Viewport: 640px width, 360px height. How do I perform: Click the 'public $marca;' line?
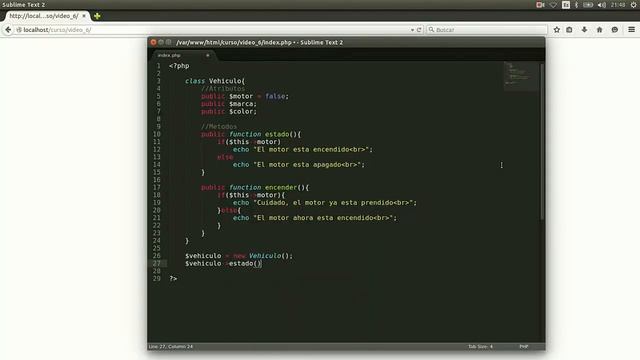coord(229,104)
